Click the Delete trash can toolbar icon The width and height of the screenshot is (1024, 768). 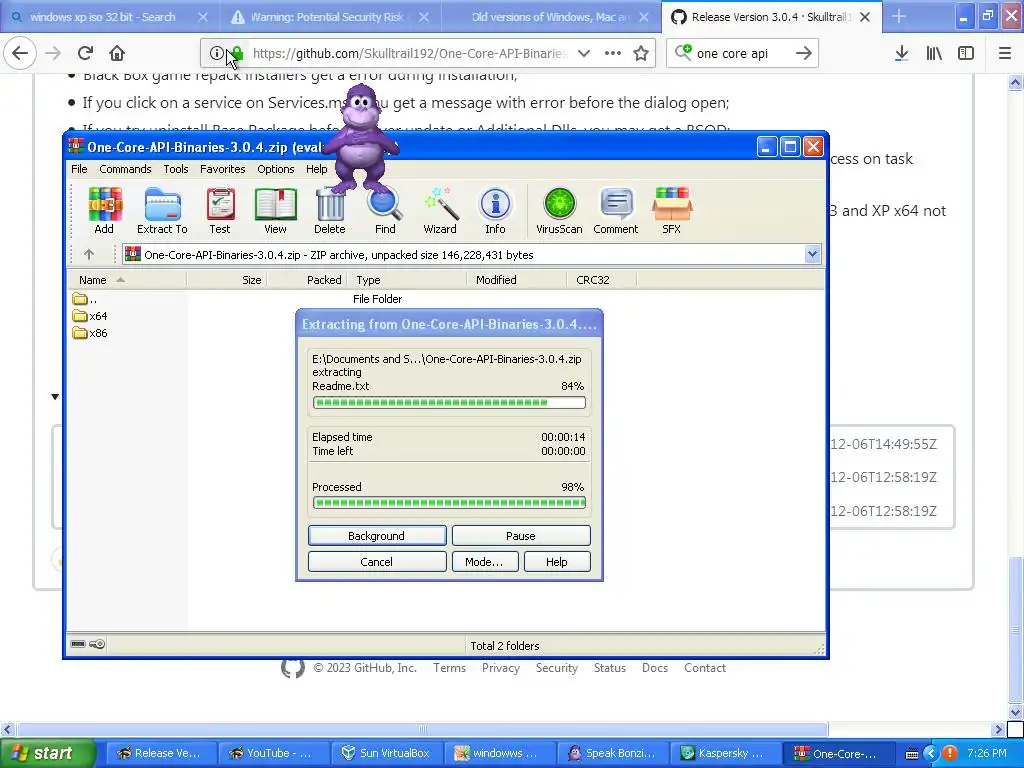(x=330, y=210)
